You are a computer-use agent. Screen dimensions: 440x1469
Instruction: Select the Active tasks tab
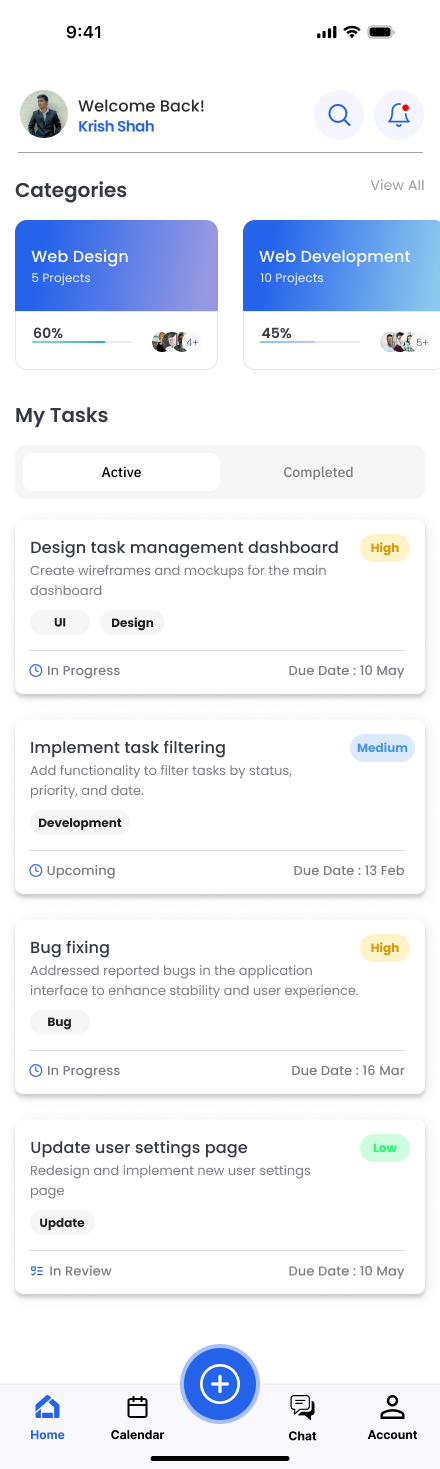[121, 472]
